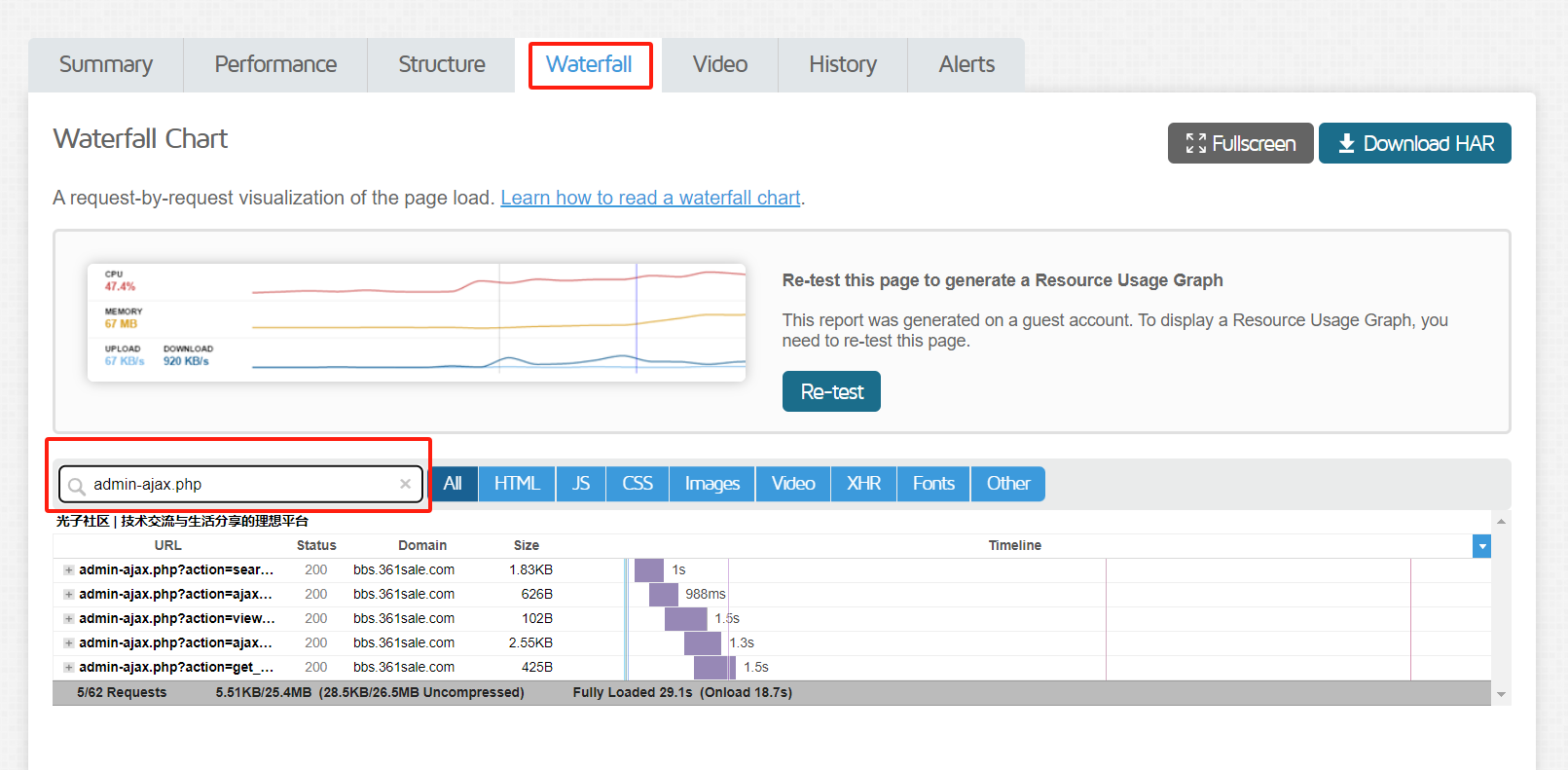The height and width of the screenshot is (770, 1568).
Task: Filter requests by Fonts
Action: [933, 484]
